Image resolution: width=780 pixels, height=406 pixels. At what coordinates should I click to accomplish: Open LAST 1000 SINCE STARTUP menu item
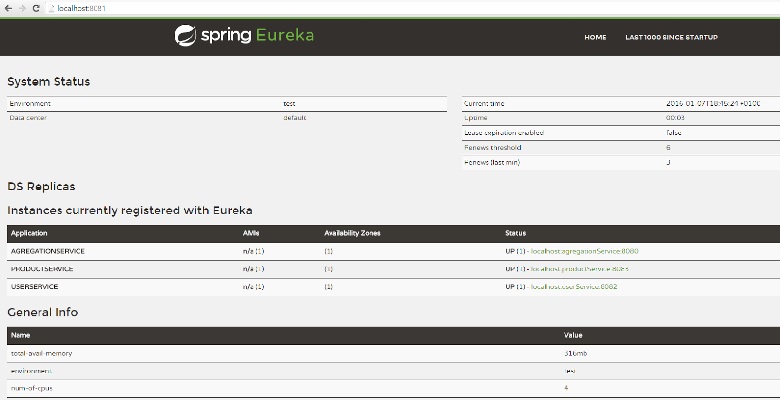click(671, 37)
